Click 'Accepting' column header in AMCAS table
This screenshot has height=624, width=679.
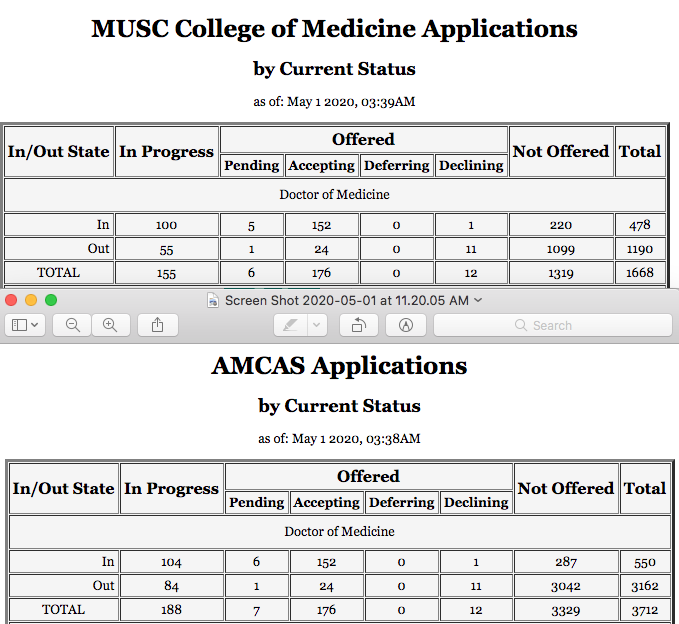point(327,502)
